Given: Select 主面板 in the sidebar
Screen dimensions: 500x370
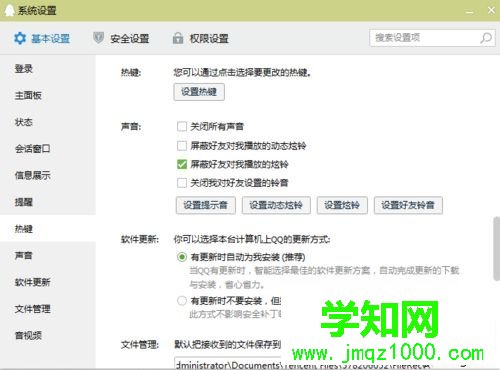Looking at the screenshot, I should [x=28, y=95].
